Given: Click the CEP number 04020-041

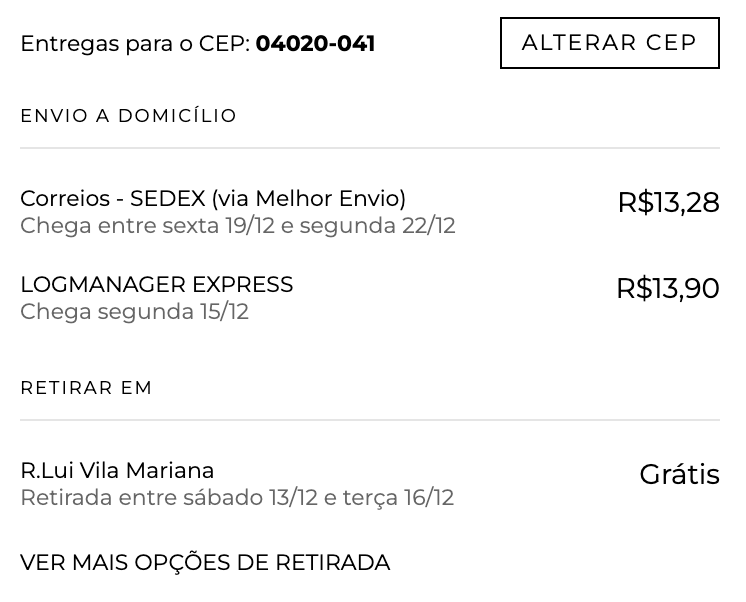Looking at the screenshot, I should pos(315,44).
